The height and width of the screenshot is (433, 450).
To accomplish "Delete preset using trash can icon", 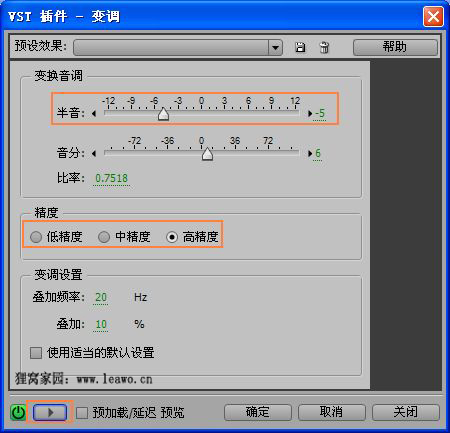I will 324,47.
